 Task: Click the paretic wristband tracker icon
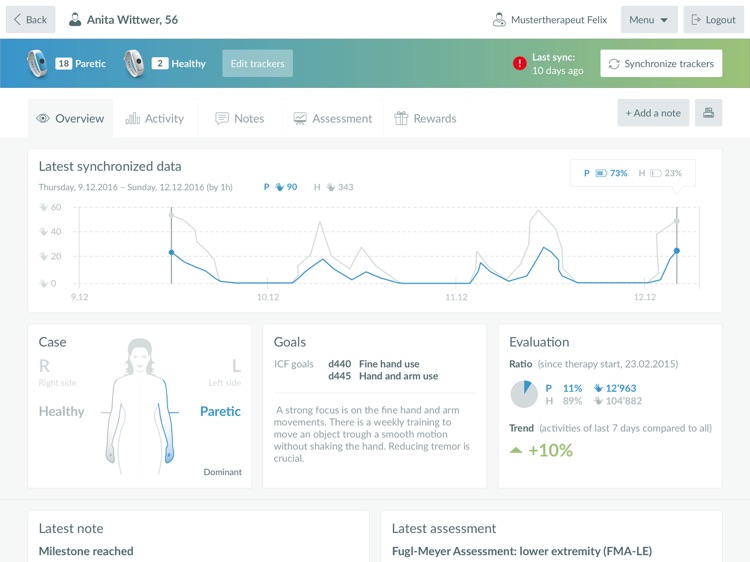[x=37, y=63]
